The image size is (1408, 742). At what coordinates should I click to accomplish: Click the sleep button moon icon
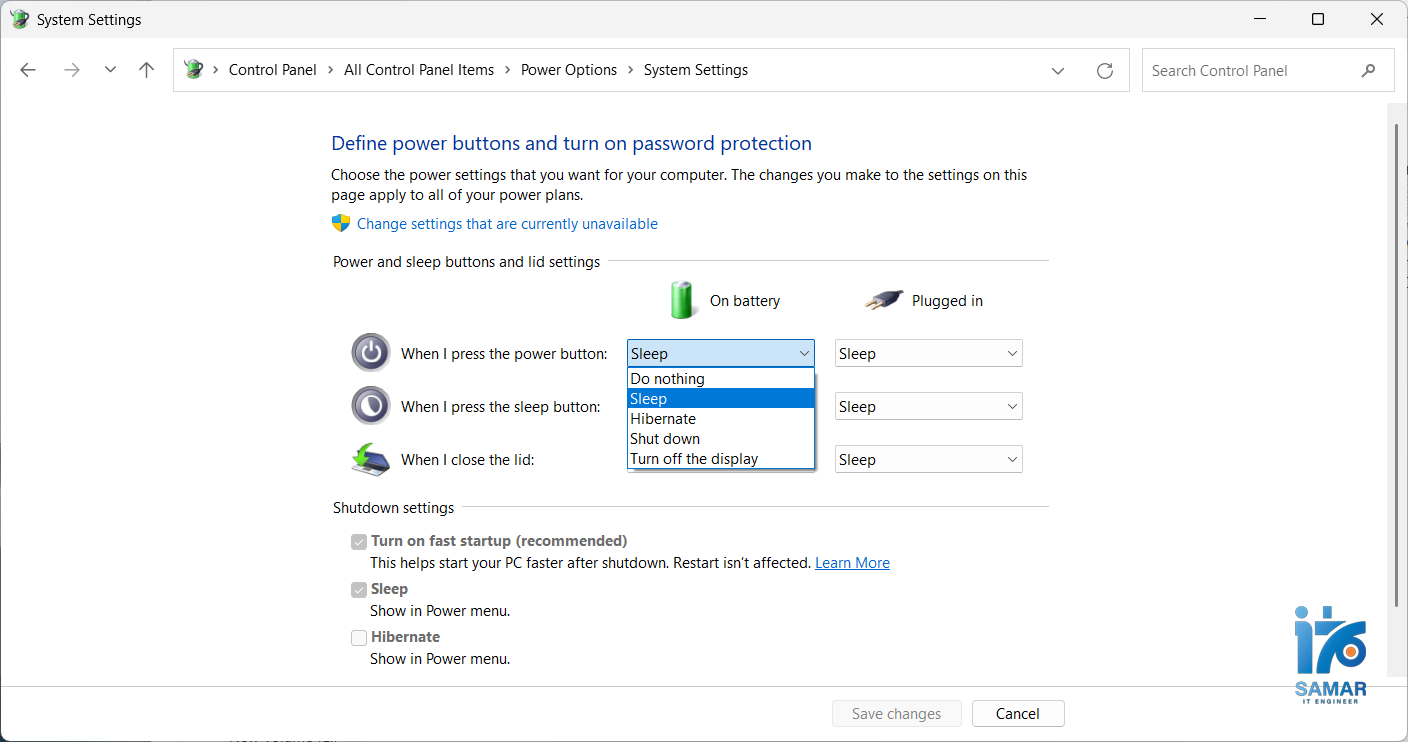pyautogui.click(x=370, y=406)
